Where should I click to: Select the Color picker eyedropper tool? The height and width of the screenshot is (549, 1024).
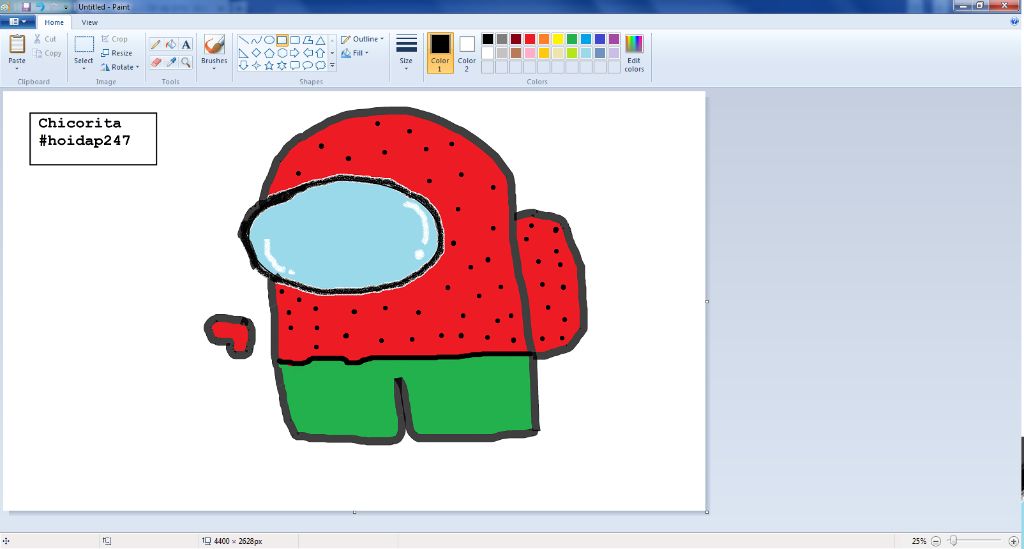click(x=170, y=62)
